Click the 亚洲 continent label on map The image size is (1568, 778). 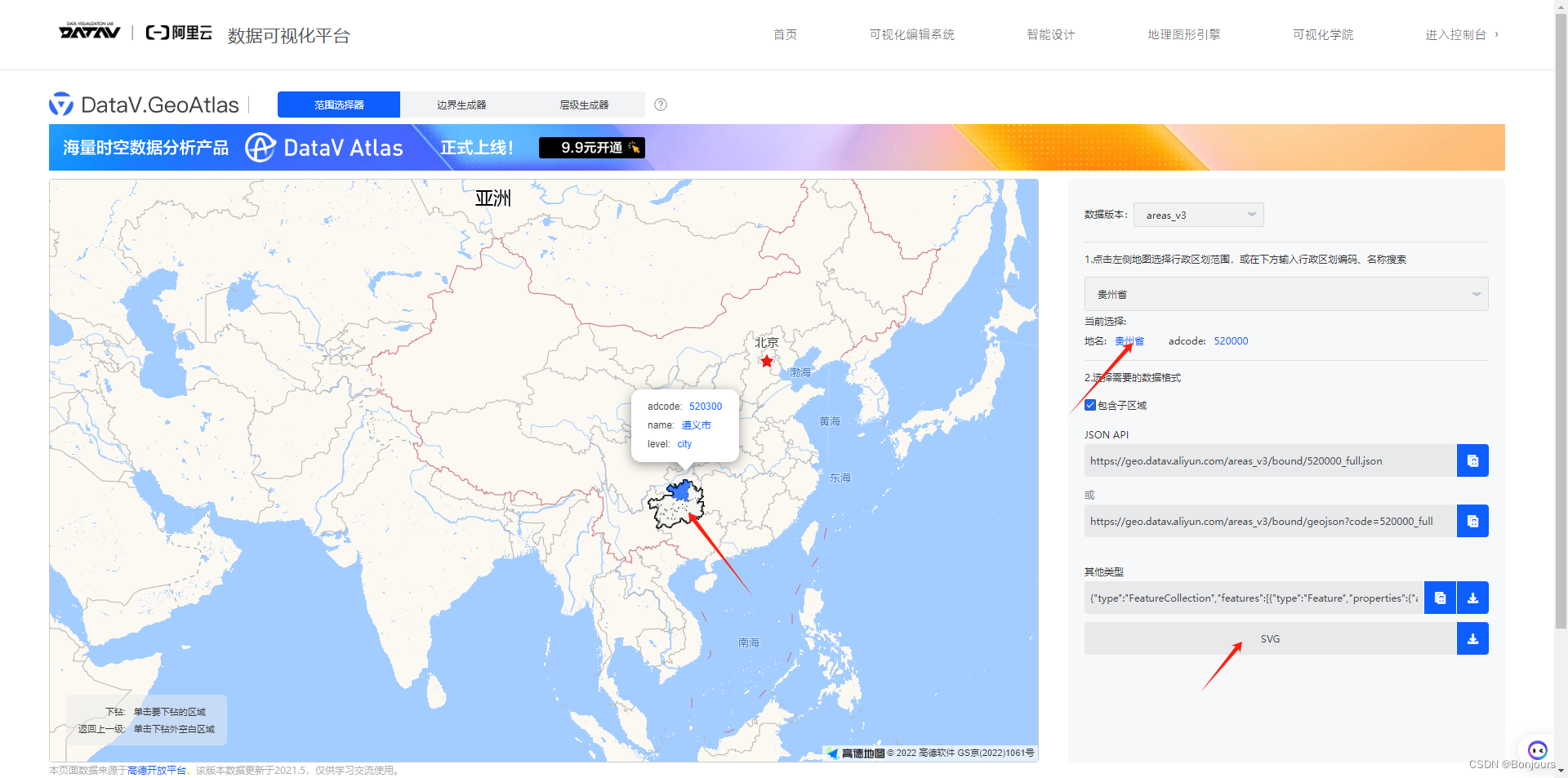[x=493, y=198]
